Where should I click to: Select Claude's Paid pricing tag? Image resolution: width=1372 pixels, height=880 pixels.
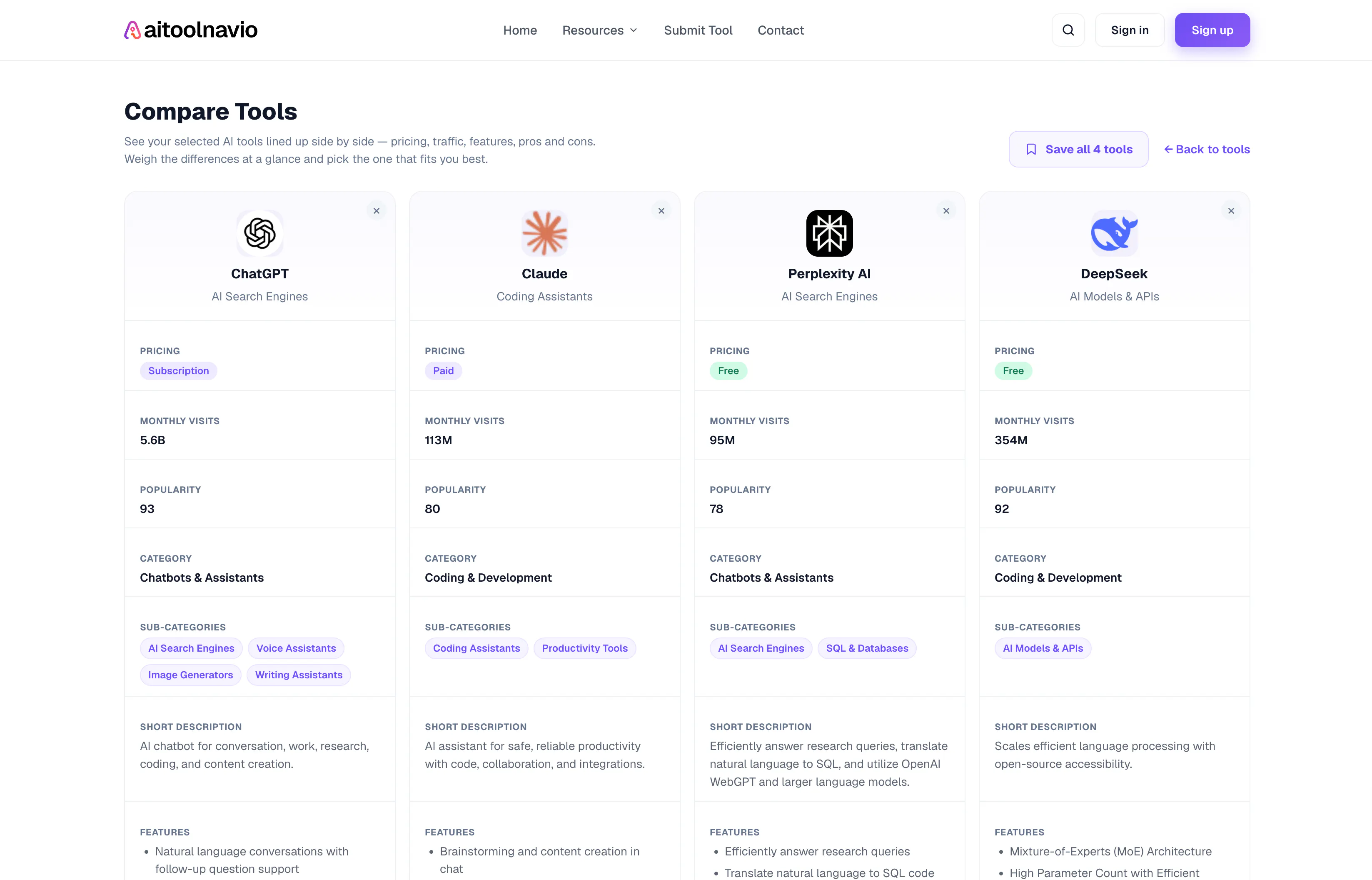(443, 371)
